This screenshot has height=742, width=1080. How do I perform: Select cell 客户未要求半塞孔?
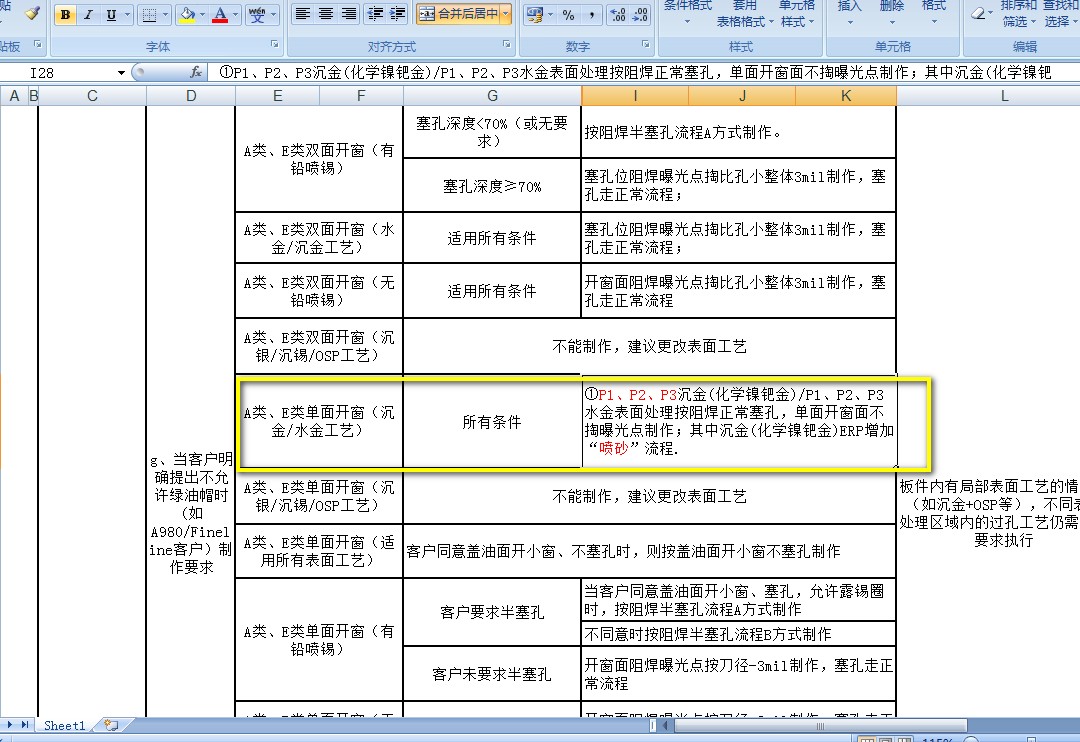492,674
